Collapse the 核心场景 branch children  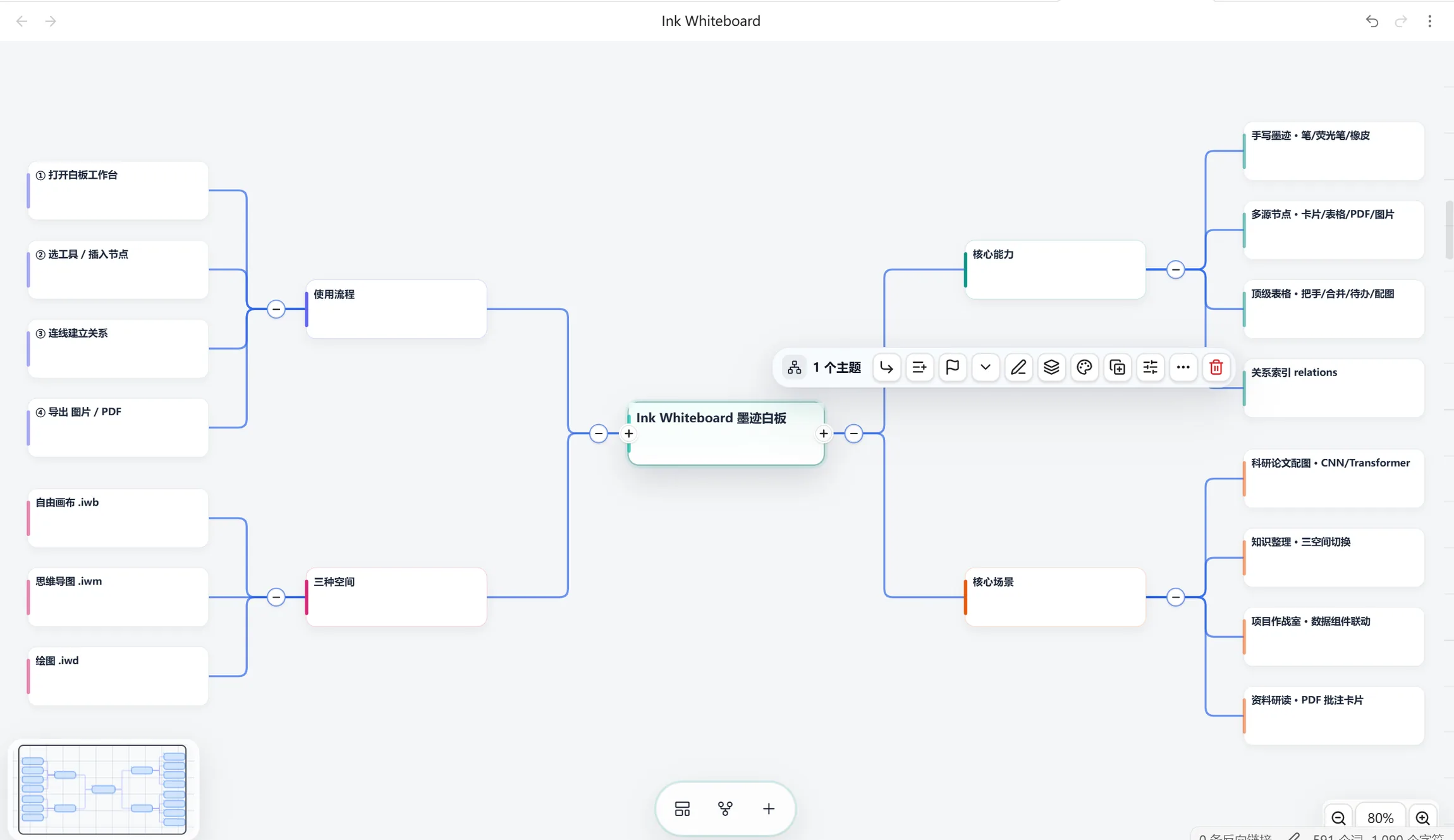click(x=1175, y=597)
